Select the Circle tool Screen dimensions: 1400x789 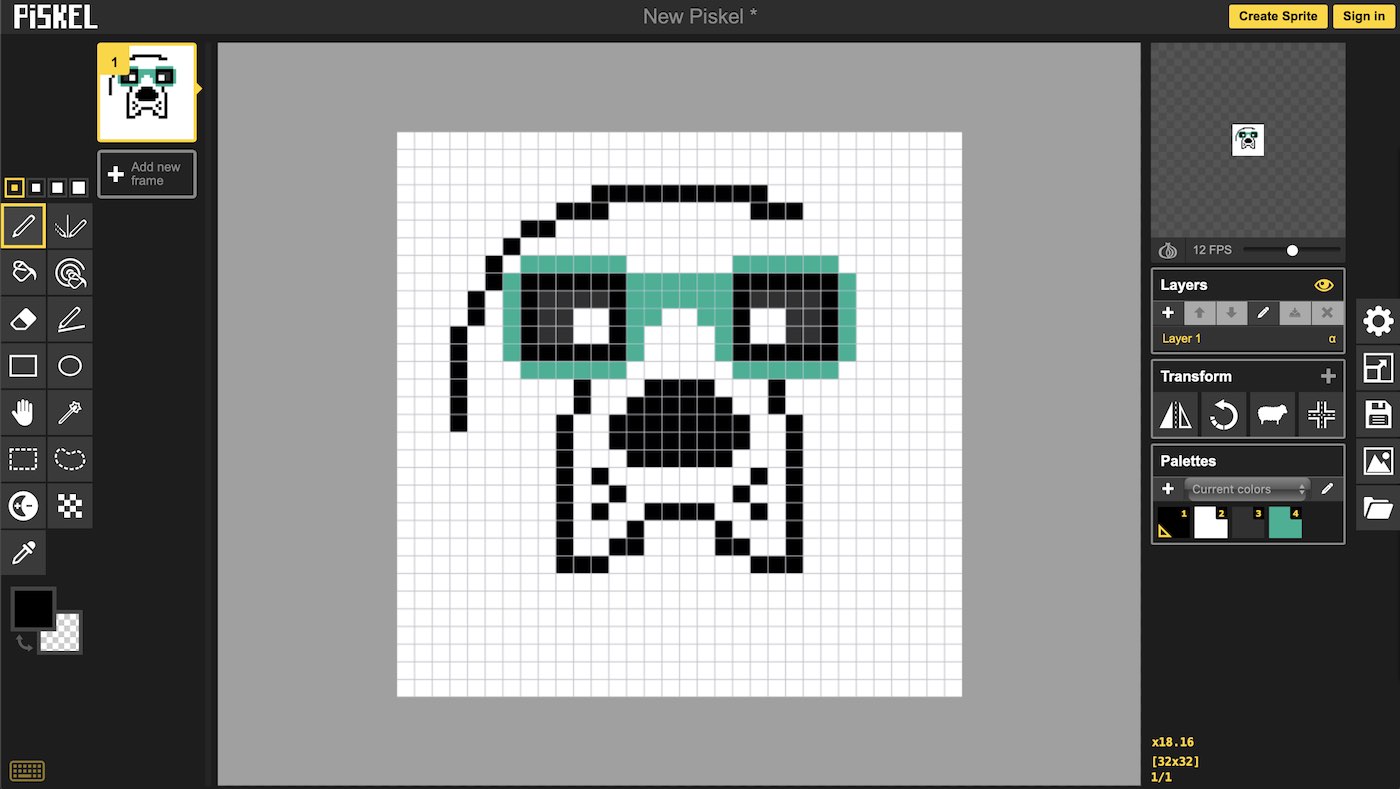pyautogui.click(x=70, y=366)
